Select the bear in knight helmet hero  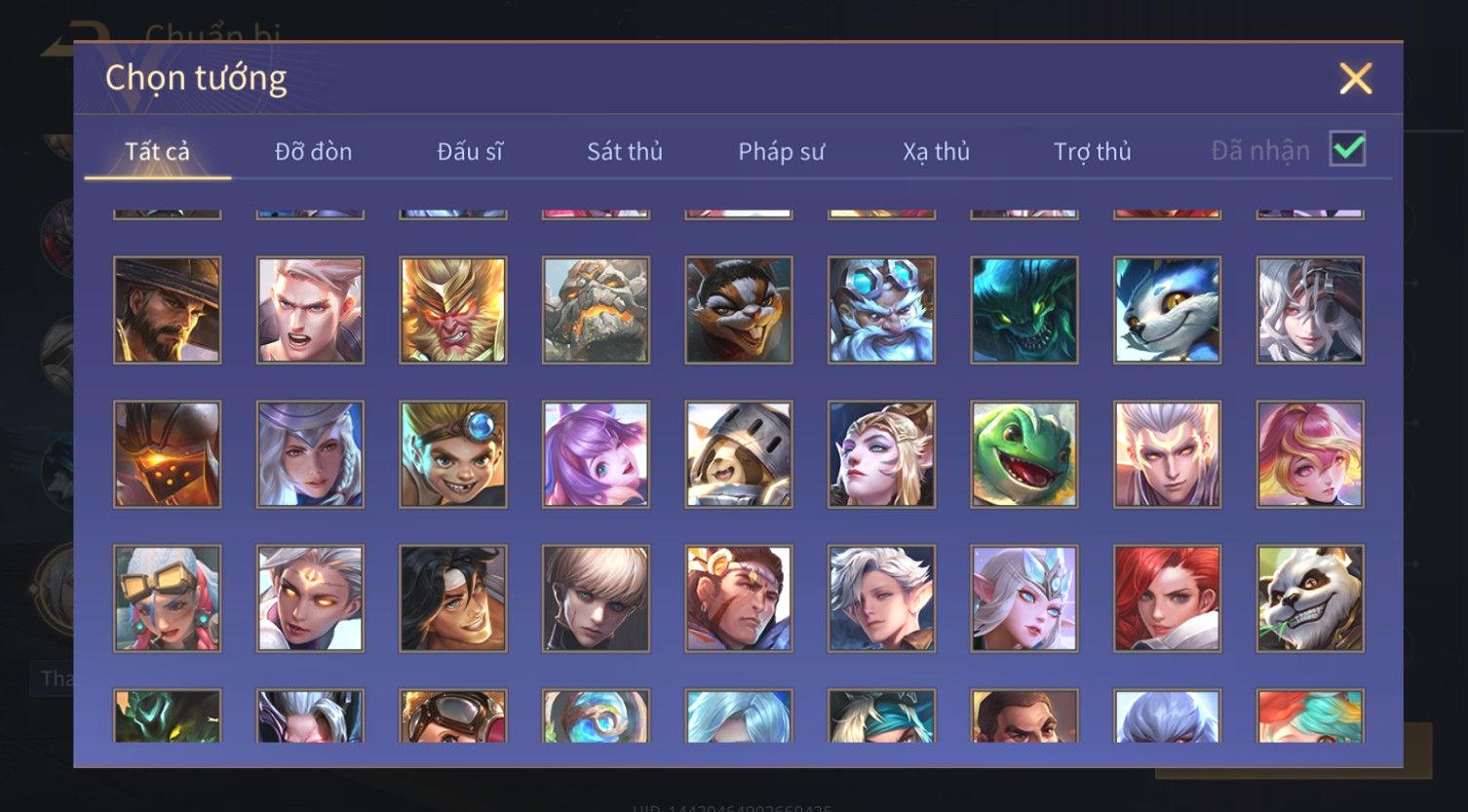pos(739,454)
